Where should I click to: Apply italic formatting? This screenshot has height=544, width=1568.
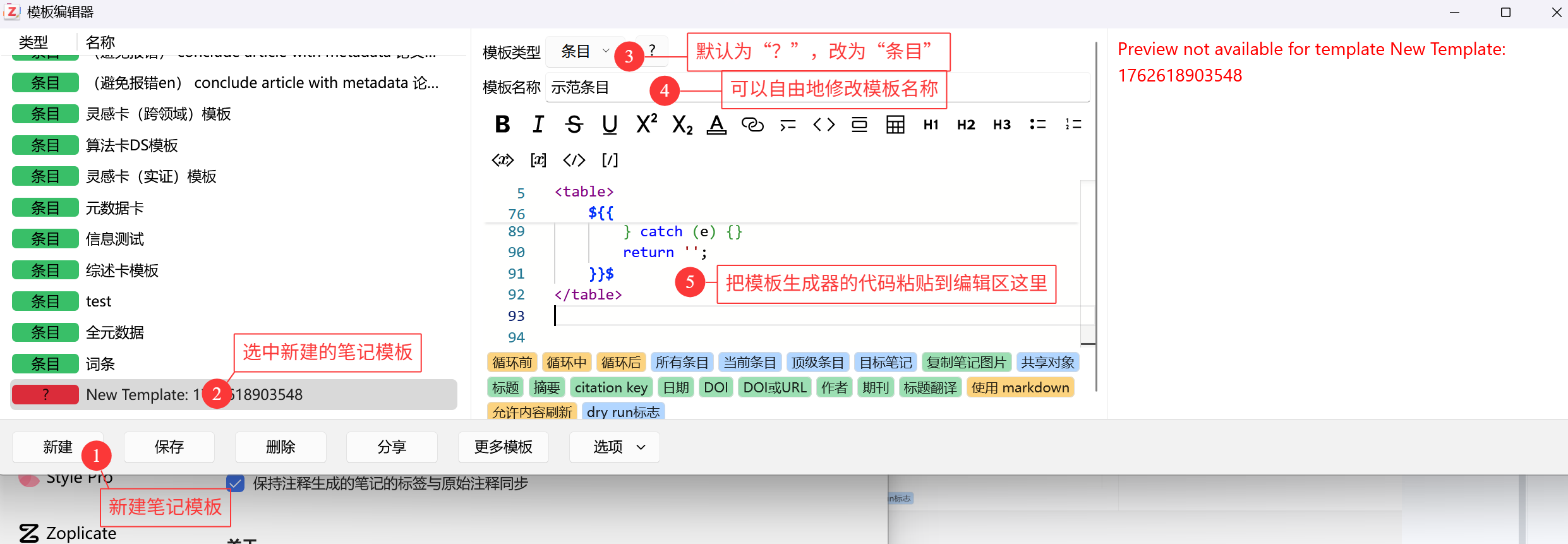(x=538, y=124)
